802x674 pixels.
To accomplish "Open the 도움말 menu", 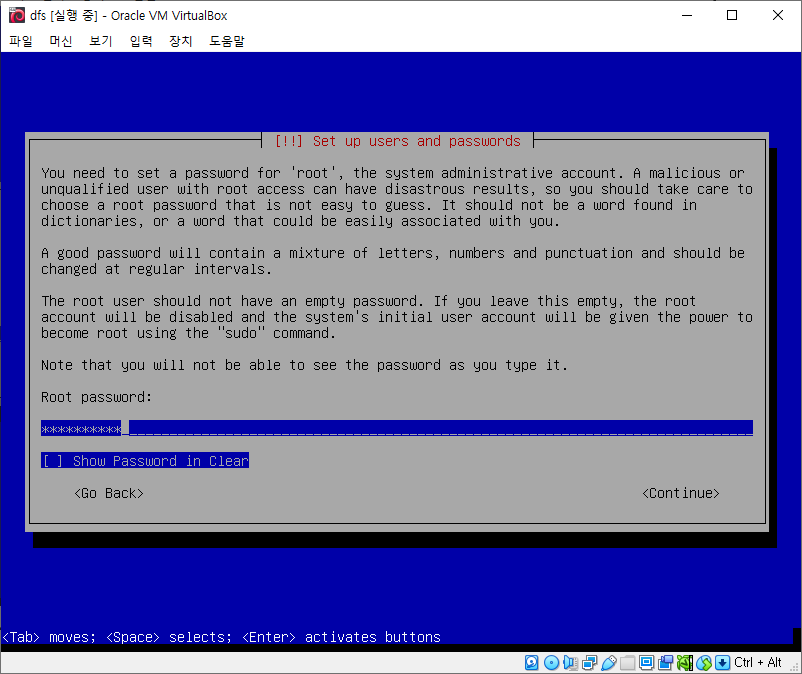I will click(227, 41).
